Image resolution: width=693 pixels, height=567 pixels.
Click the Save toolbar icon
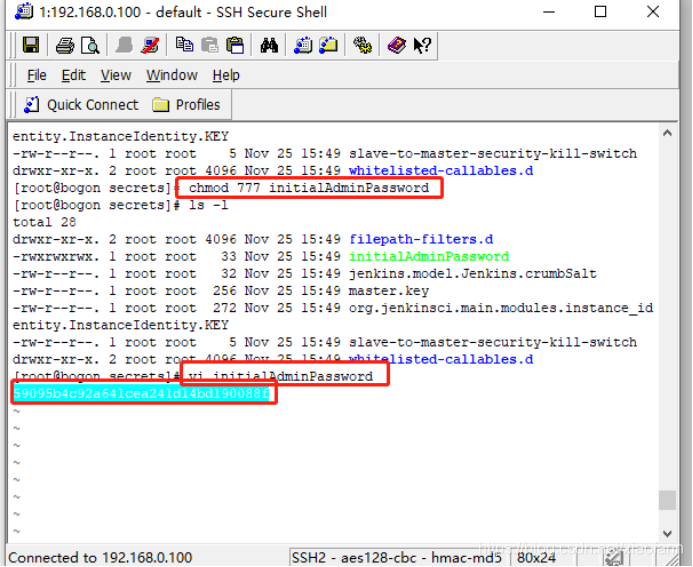click(31, 45)
